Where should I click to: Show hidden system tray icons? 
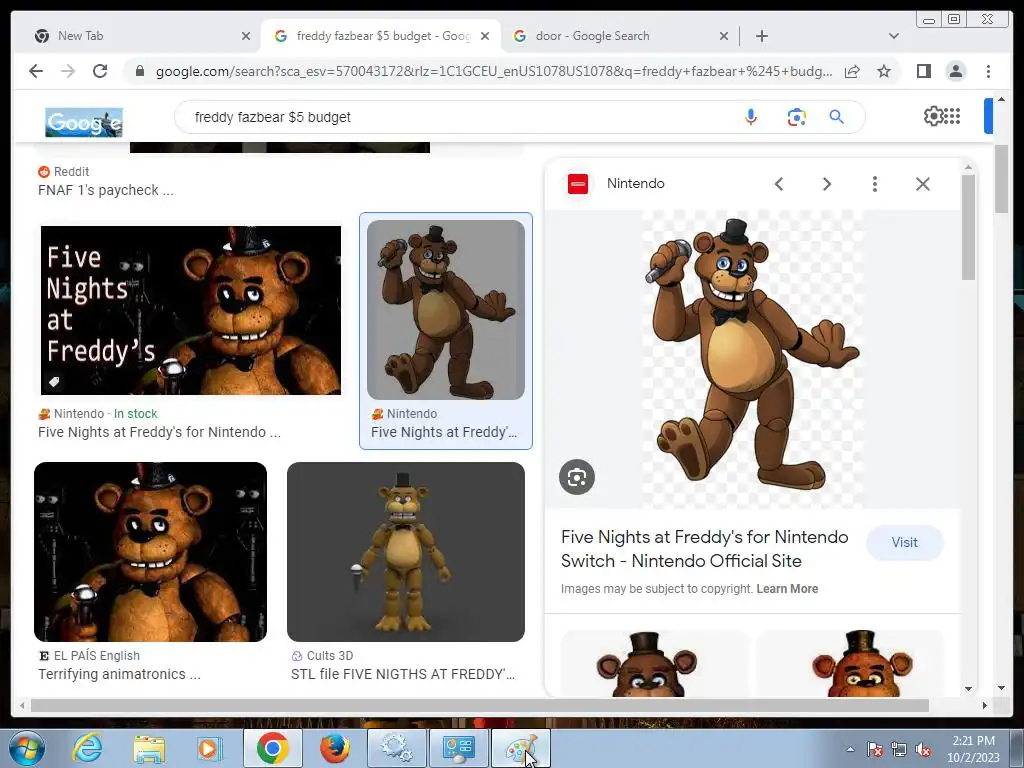[x=850, y=749]
